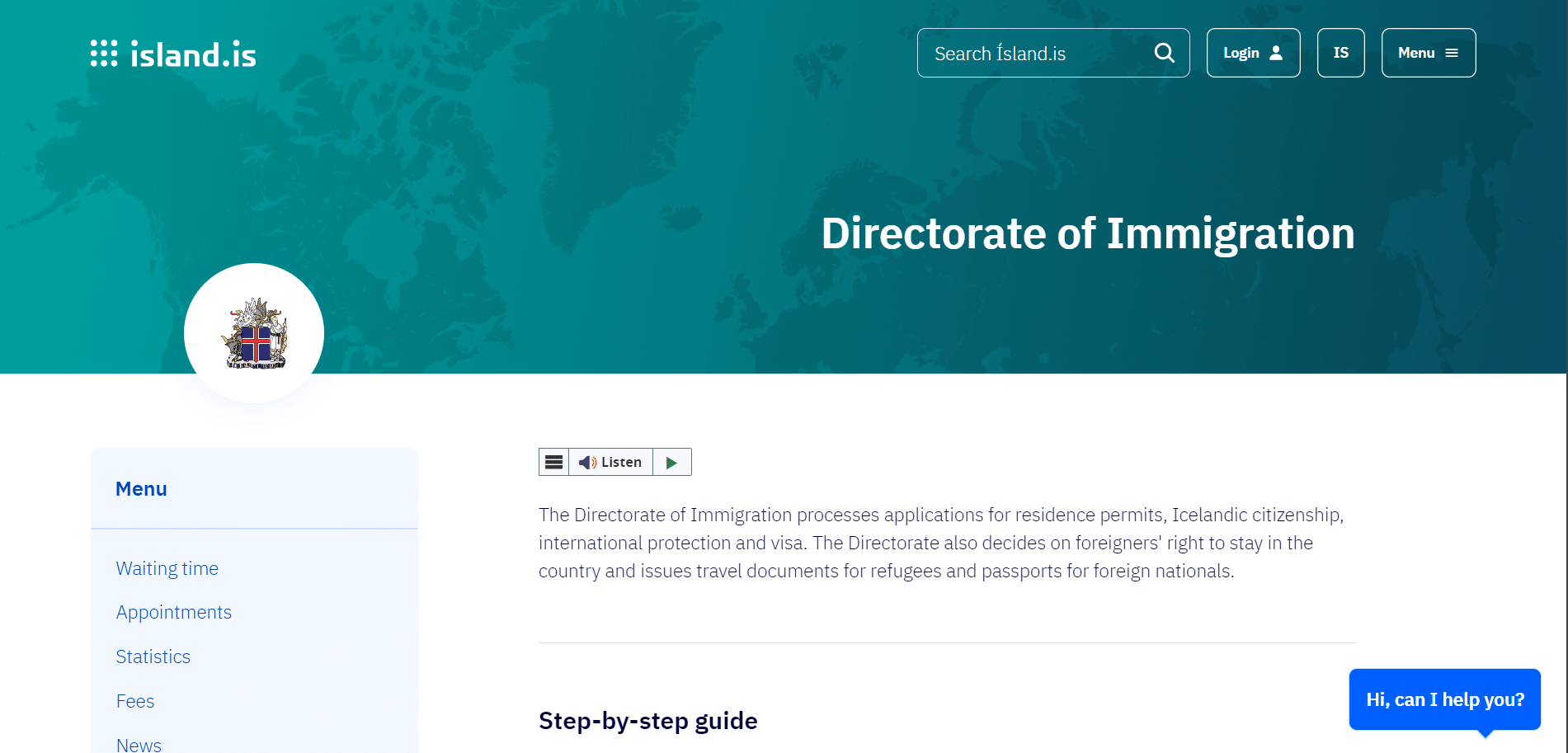Click the island.is wordmark text
1568x753 pixels.
193,55
